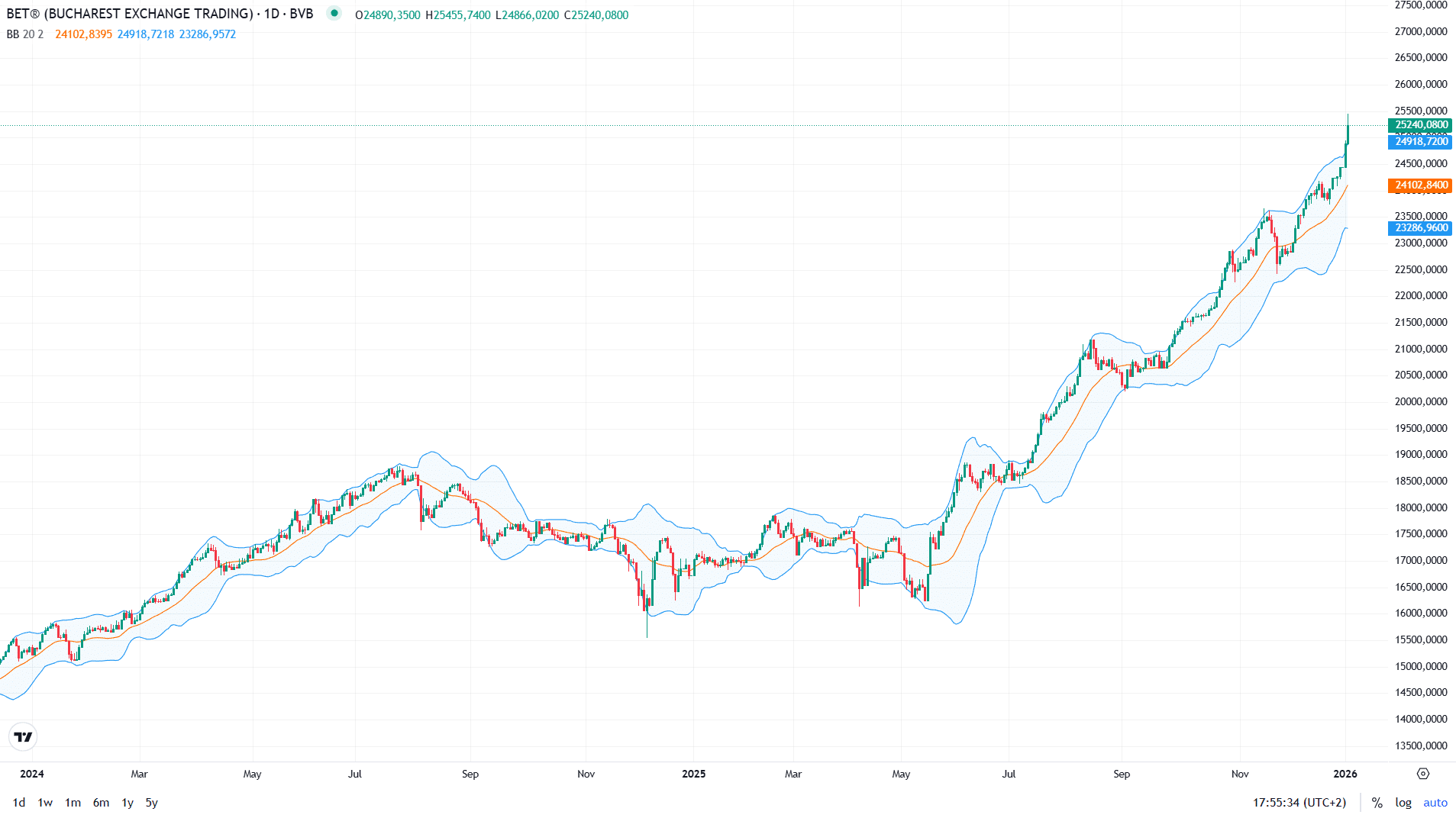The height and width of the screenshot is (818, 1456).
Task: Click the orange BB basis value 24102,8395
Action: pos(83,34)
